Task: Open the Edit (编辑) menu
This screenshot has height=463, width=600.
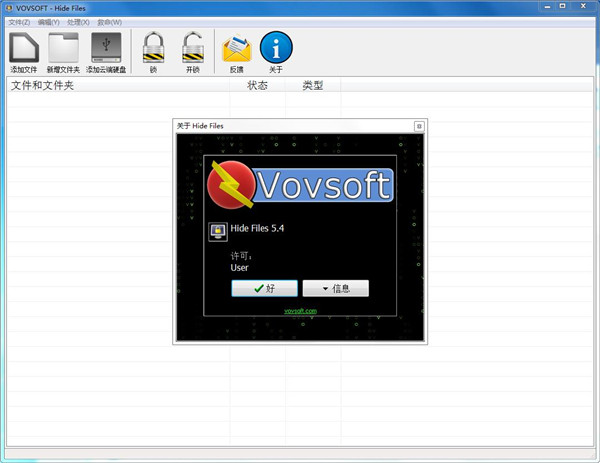Action: [x=49, y=22]
